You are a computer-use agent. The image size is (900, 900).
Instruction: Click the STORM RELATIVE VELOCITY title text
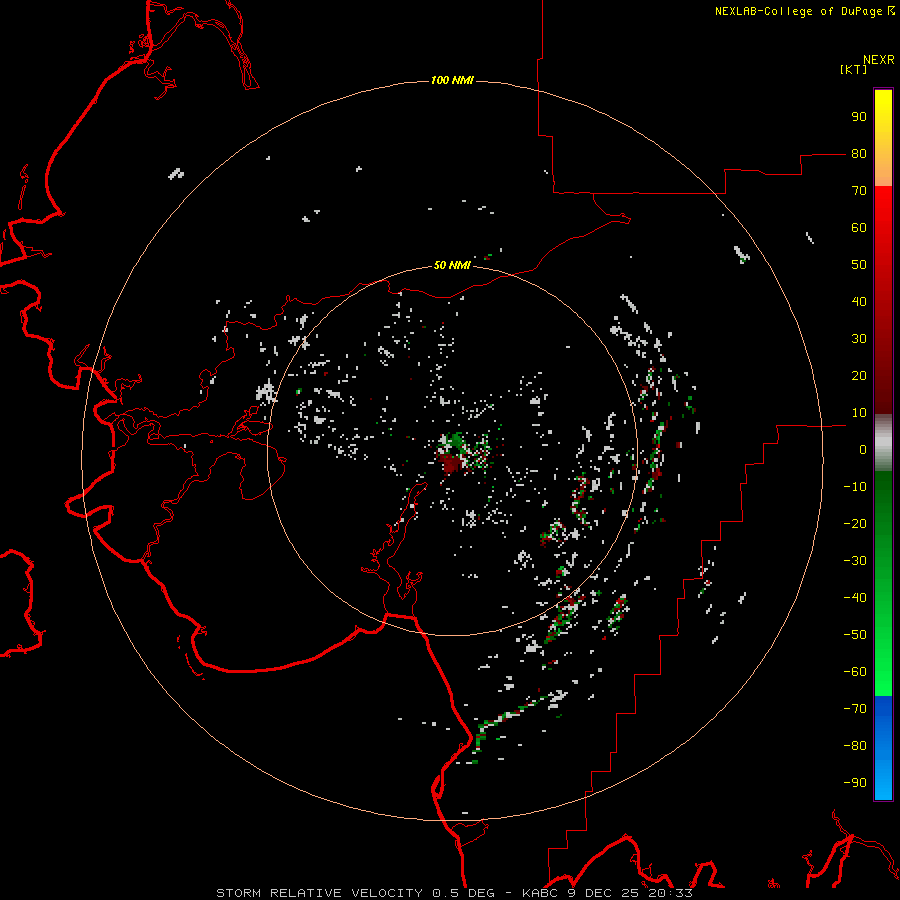319,893
